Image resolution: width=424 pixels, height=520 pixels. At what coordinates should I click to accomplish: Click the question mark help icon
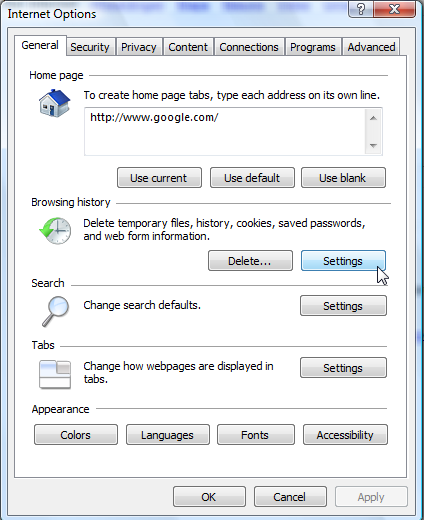click(361, 9)
